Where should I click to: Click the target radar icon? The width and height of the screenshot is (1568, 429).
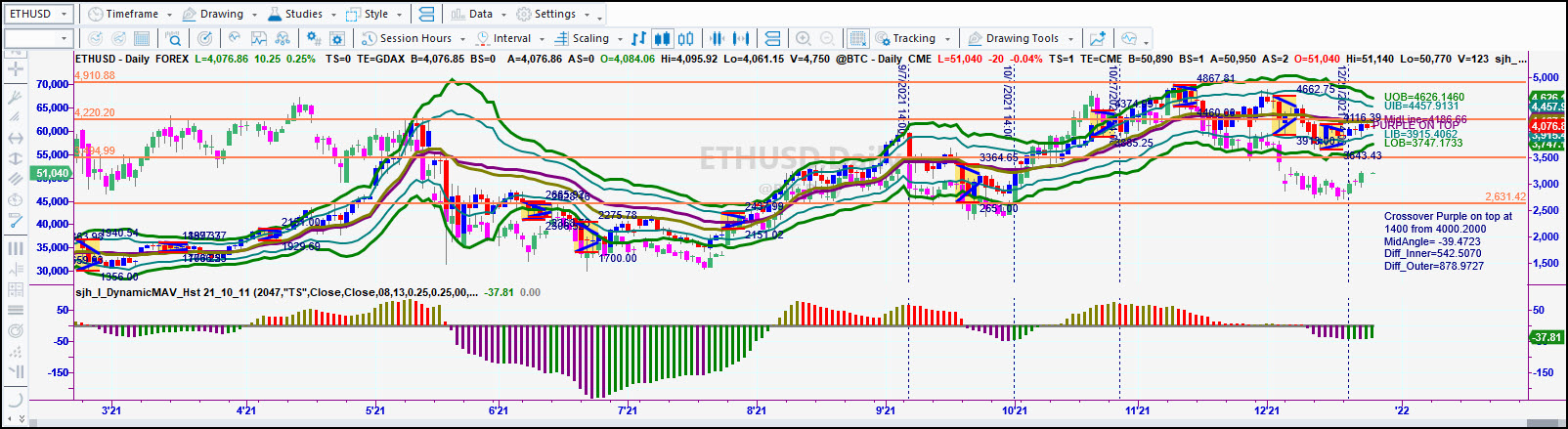point(204,38)
